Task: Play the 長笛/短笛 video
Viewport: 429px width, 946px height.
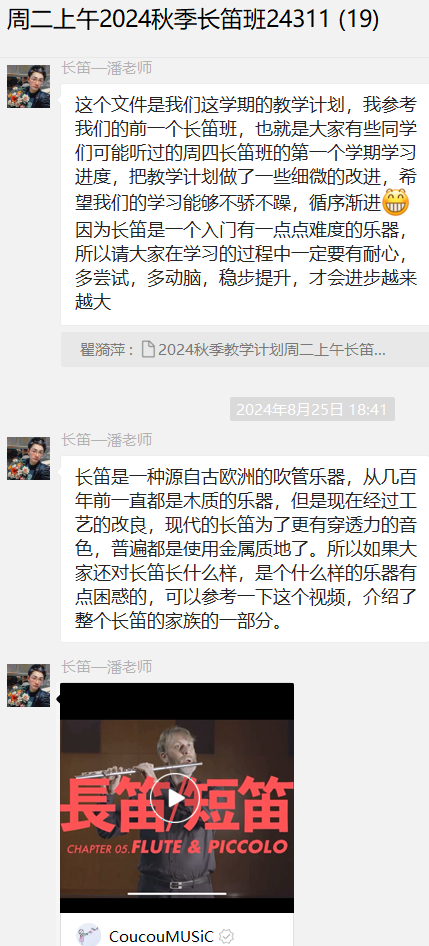Action: coord(176,798)
